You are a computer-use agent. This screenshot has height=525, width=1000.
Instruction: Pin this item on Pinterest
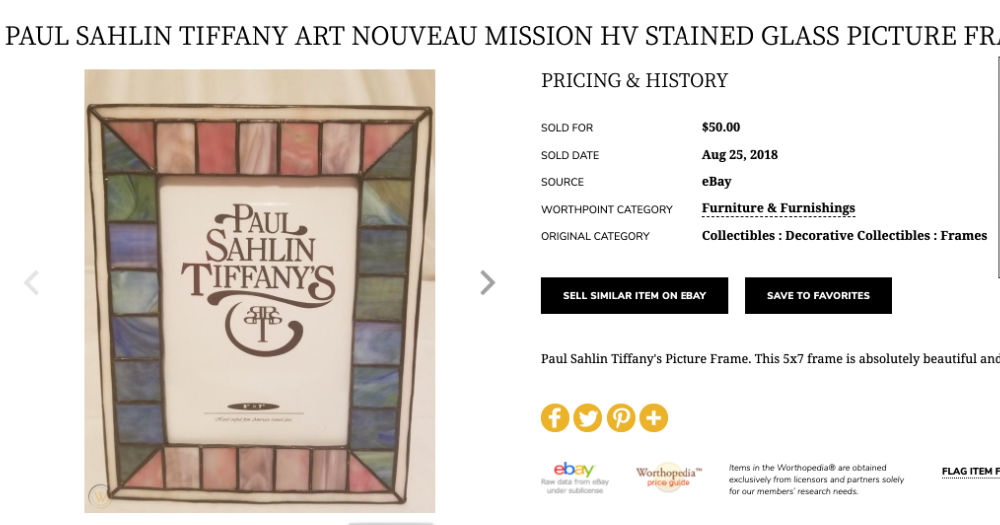click(x=621, y=418)
